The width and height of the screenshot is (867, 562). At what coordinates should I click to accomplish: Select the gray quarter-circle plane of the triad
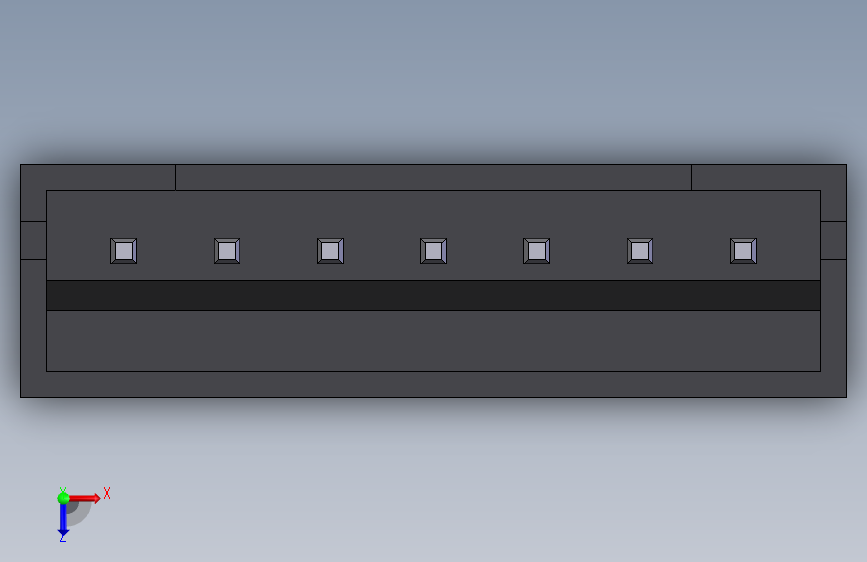(x=79, y=513)
